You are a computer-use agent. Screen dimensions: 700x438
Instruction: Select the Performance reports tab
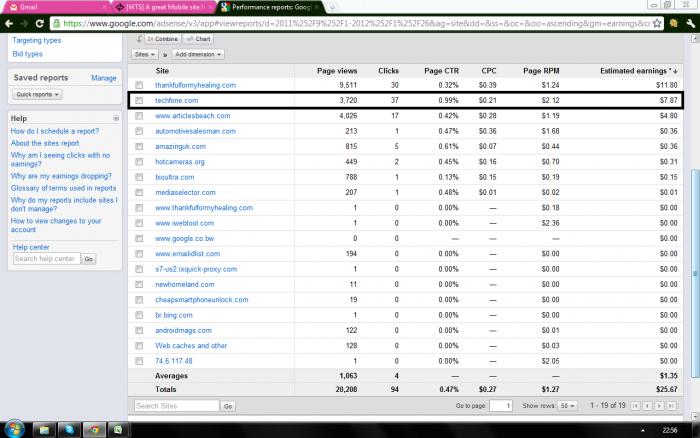[271, 7]
